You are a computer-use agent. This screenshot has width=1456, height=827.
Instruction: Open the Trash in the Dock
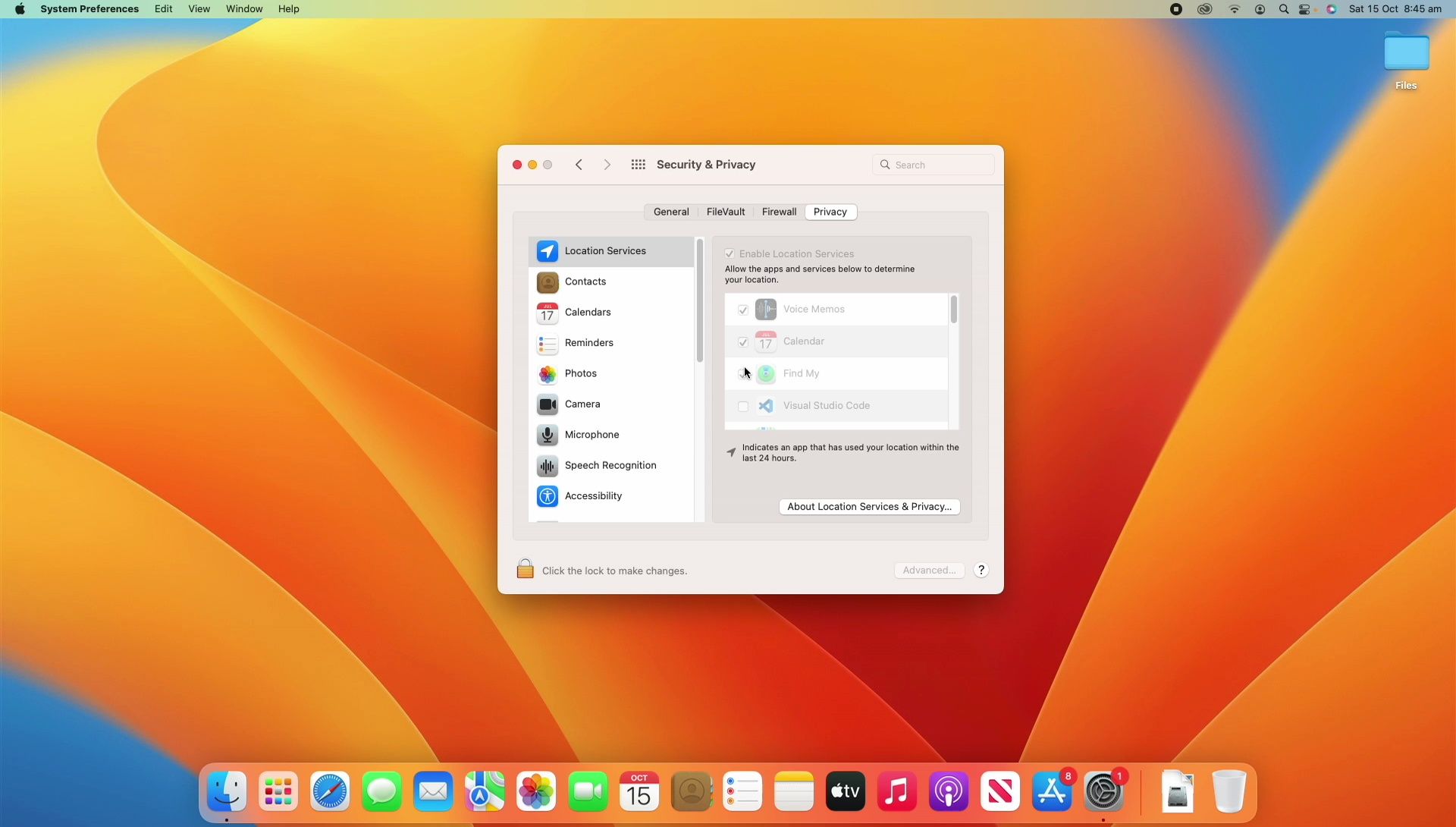pyautogui.click(x=1229, y=792)
